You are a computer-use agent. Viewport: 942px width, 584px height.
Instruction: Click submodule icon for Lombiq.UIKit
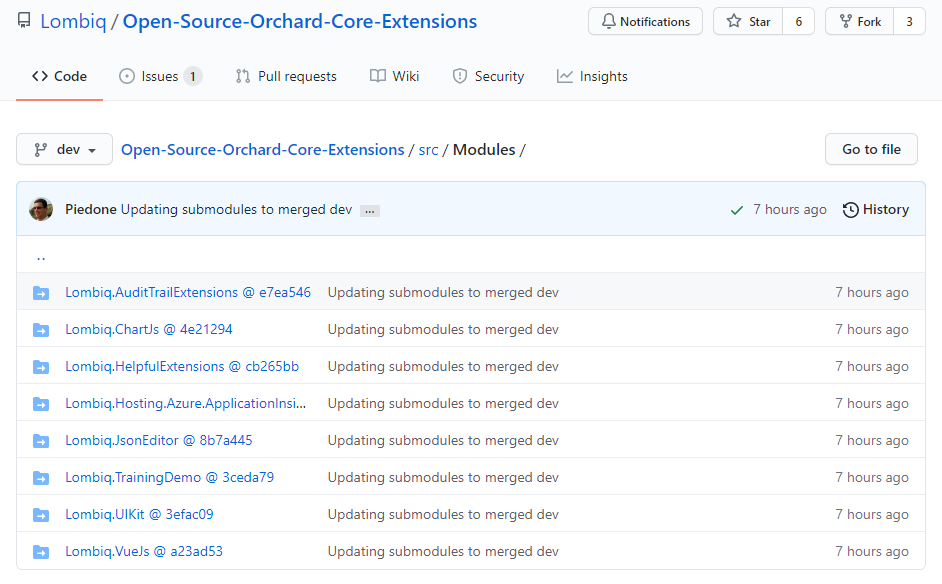tap(41, 515)
